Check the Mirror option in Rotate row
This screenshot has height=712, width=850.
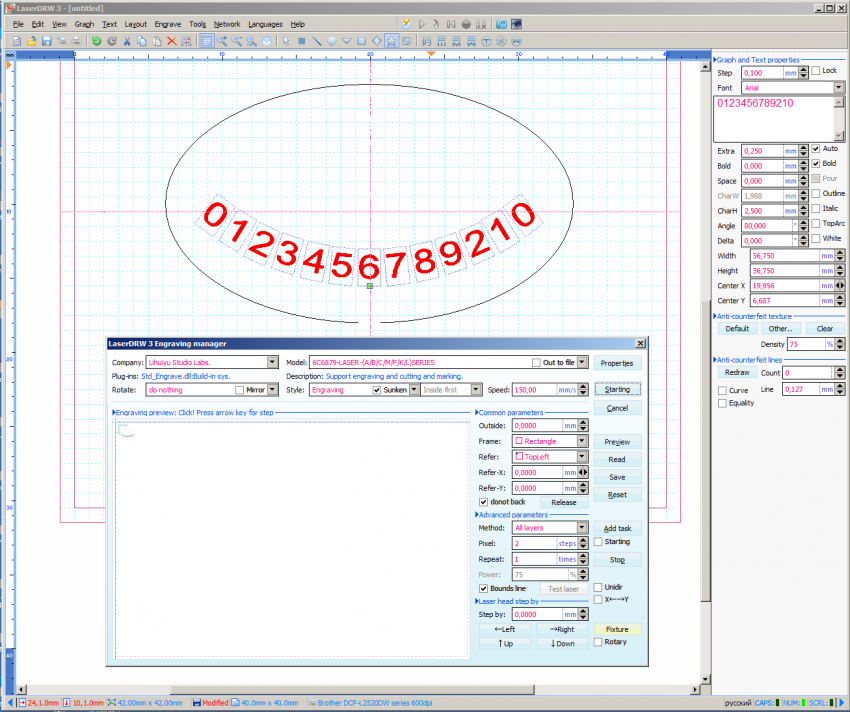coord(238,390)
